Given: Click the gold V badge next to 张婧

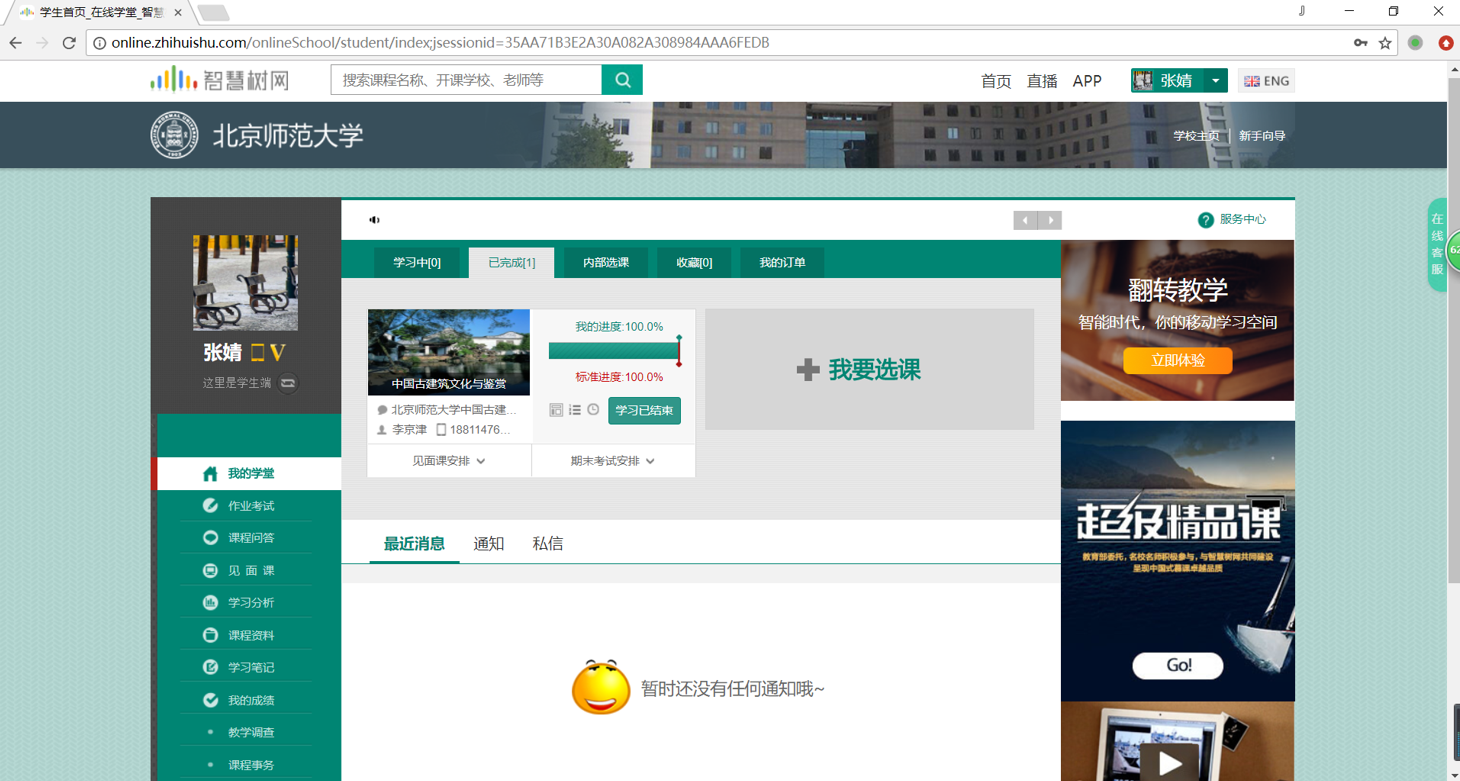Looking at the screenshot, I should pos(278,352).
